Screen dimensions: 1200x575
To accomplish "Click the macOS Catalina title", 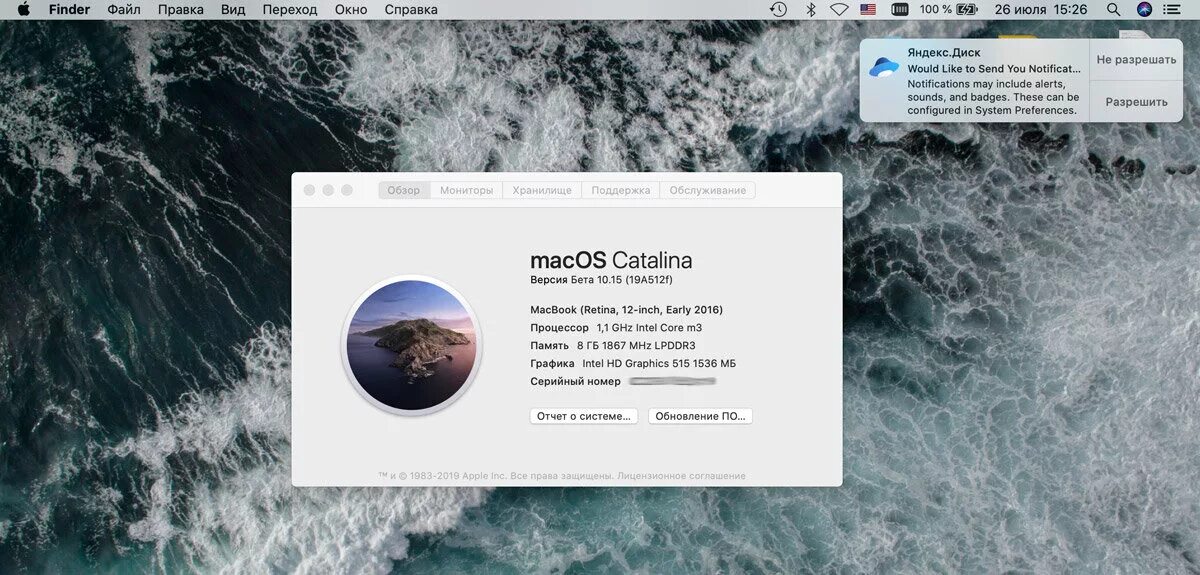I will (x=611, y=260).
